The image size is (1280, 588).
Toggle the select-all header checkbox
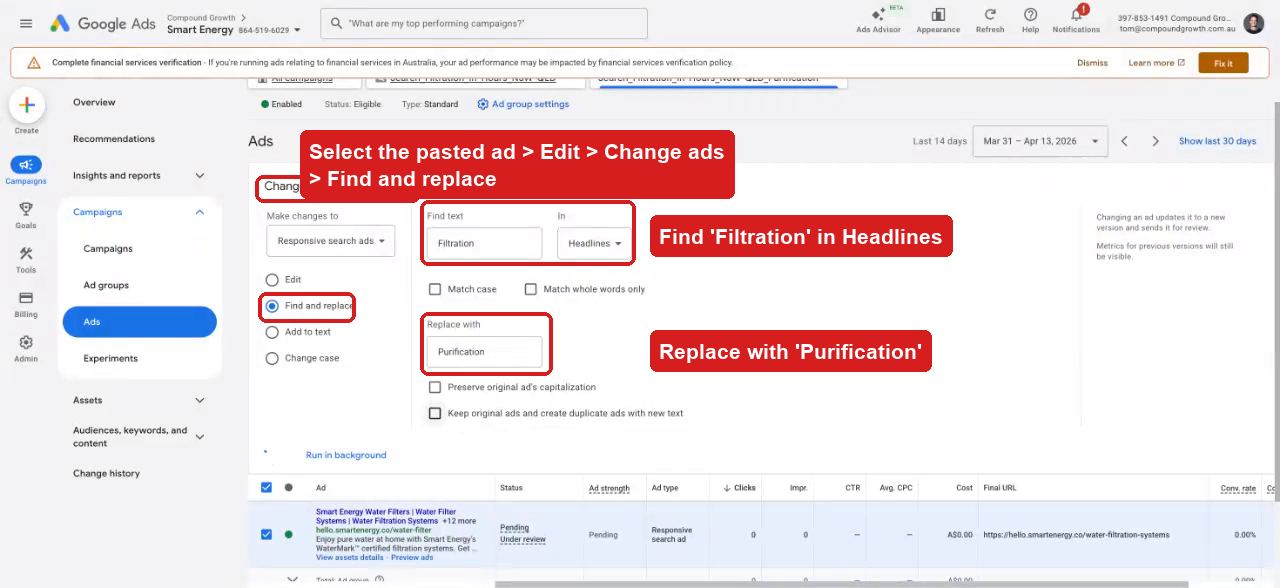266,488
